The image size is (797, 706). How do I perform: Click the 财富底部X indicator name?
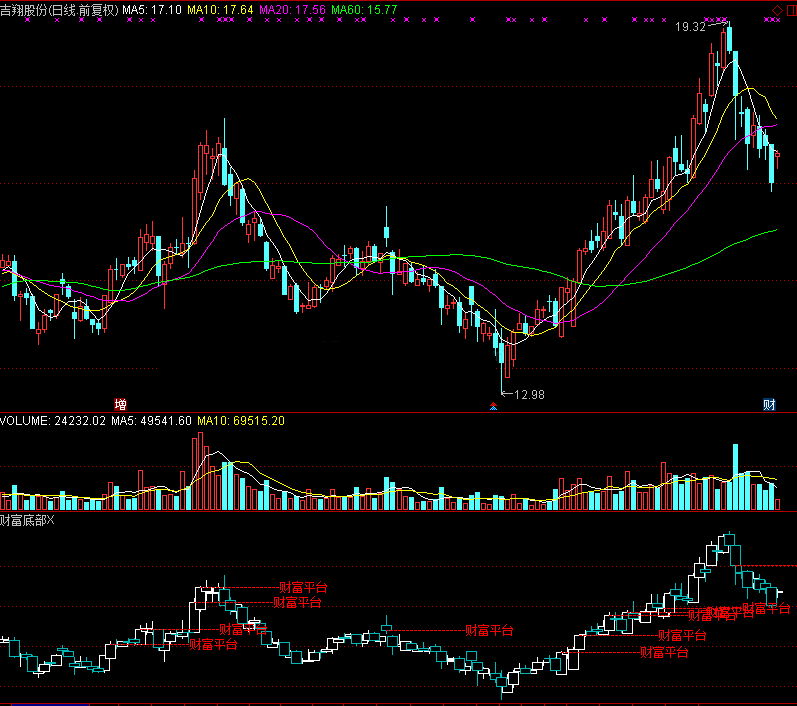point(27,520)
